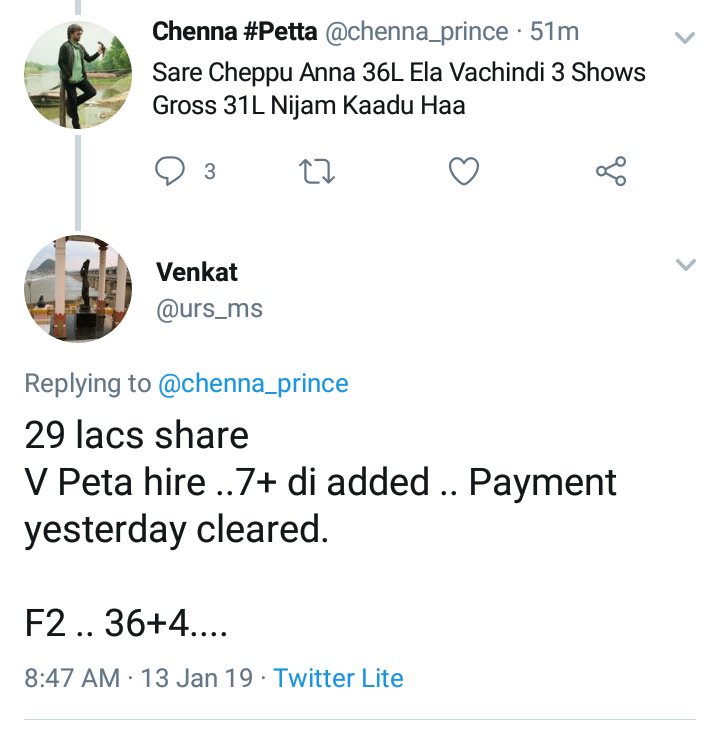Open Chenna #Petta's profile picture
This screenshot has height=737, width=720.
tap(78, 75)
